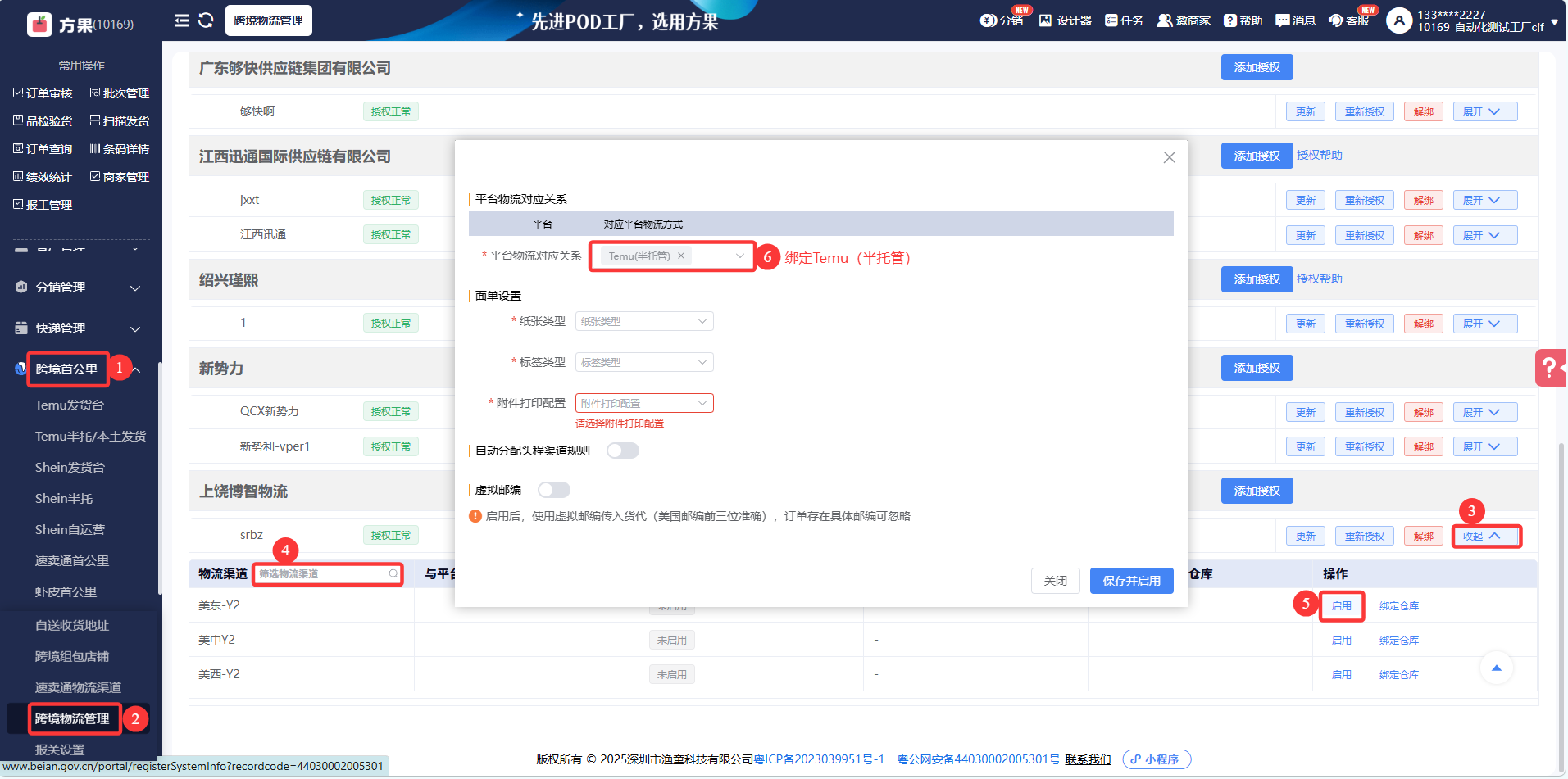Click 添加授权 for 上饶博智物流
Screen dimensions: 1568x779
(1257, 491)
